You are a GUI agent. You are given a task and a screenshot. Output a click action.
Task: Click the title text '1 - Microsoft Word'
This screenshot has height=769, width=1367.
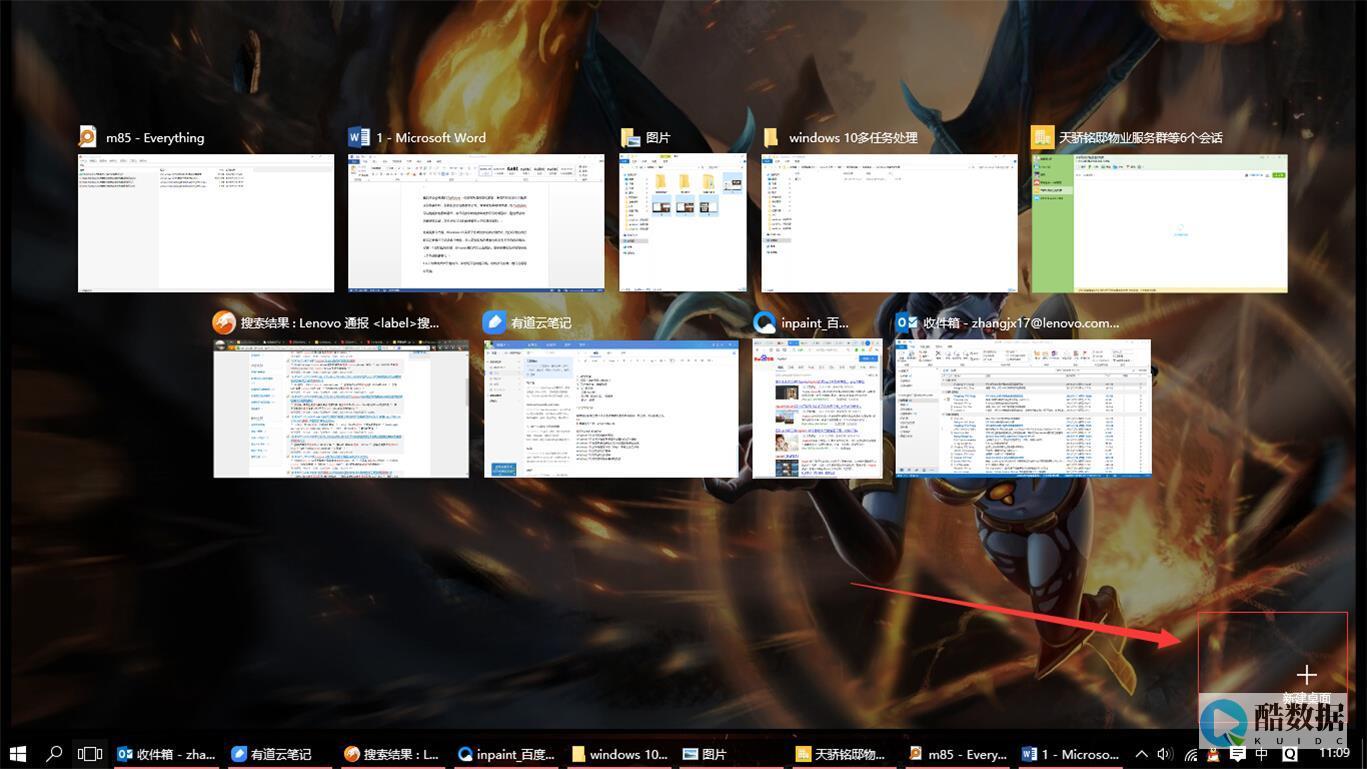click(431, 137)
